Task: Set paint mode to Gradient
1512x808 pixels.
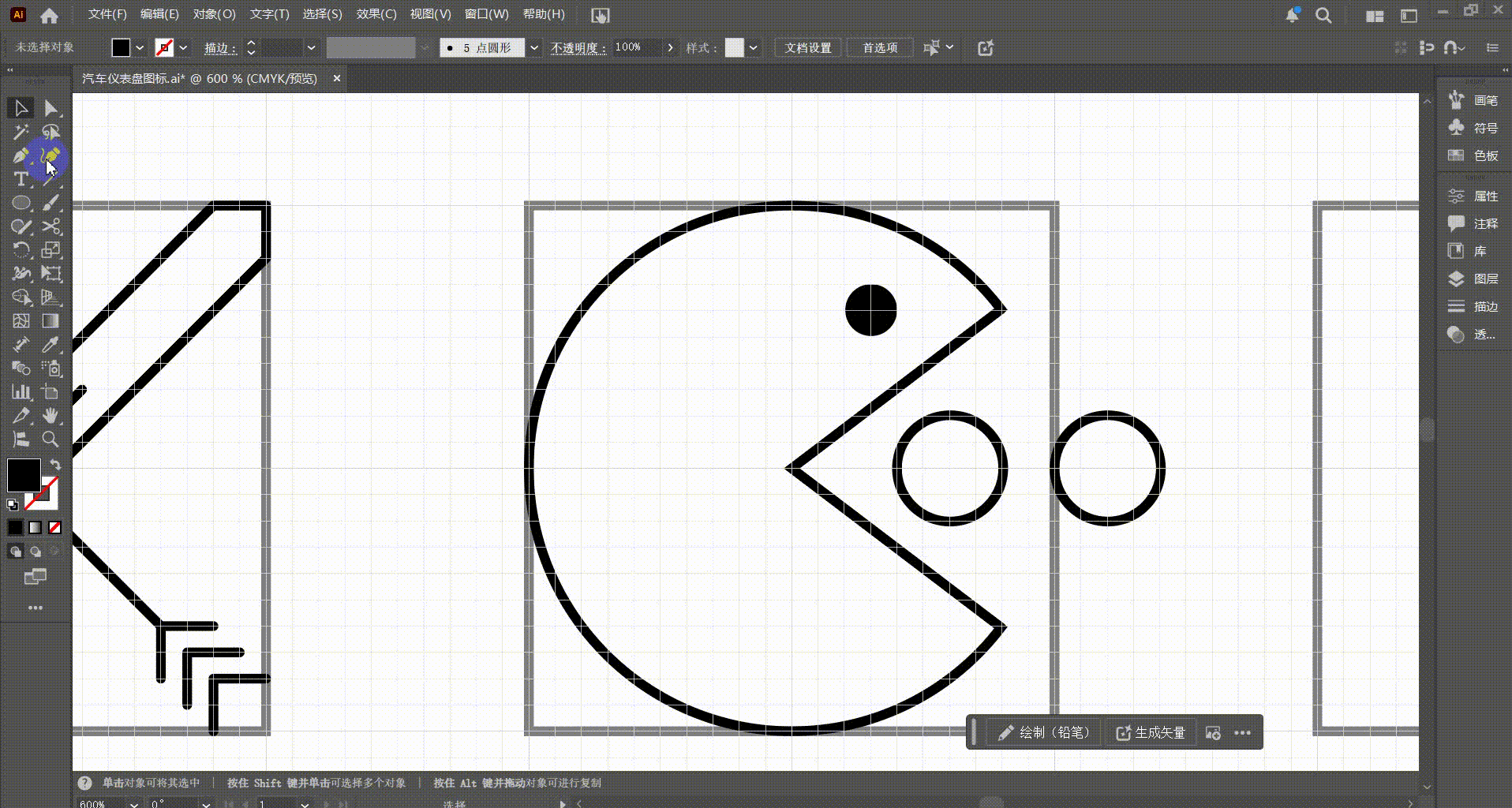Action: 36,527
